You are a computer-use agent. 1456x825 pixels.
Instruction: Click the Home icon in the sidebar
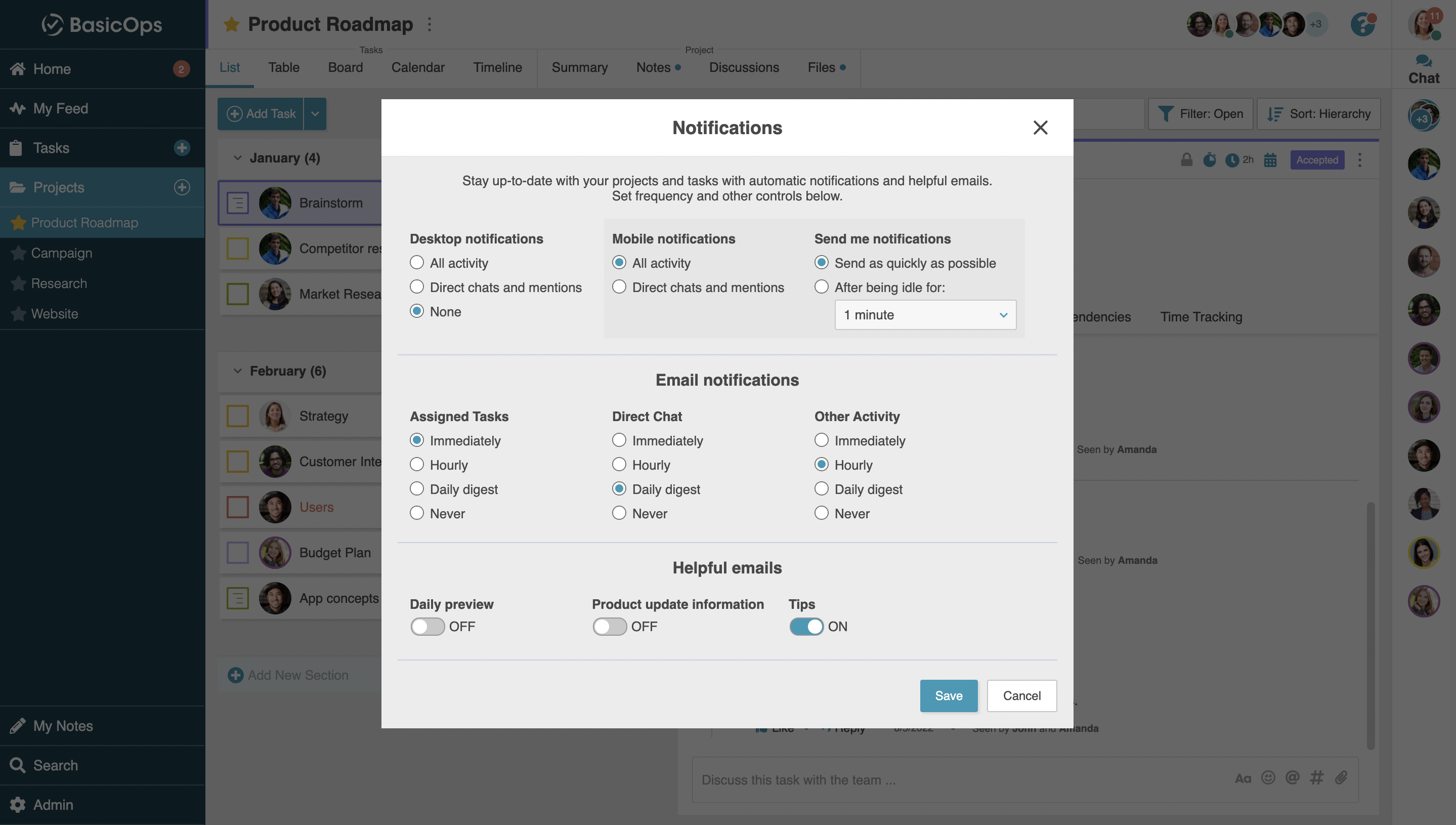coord(18,68)
